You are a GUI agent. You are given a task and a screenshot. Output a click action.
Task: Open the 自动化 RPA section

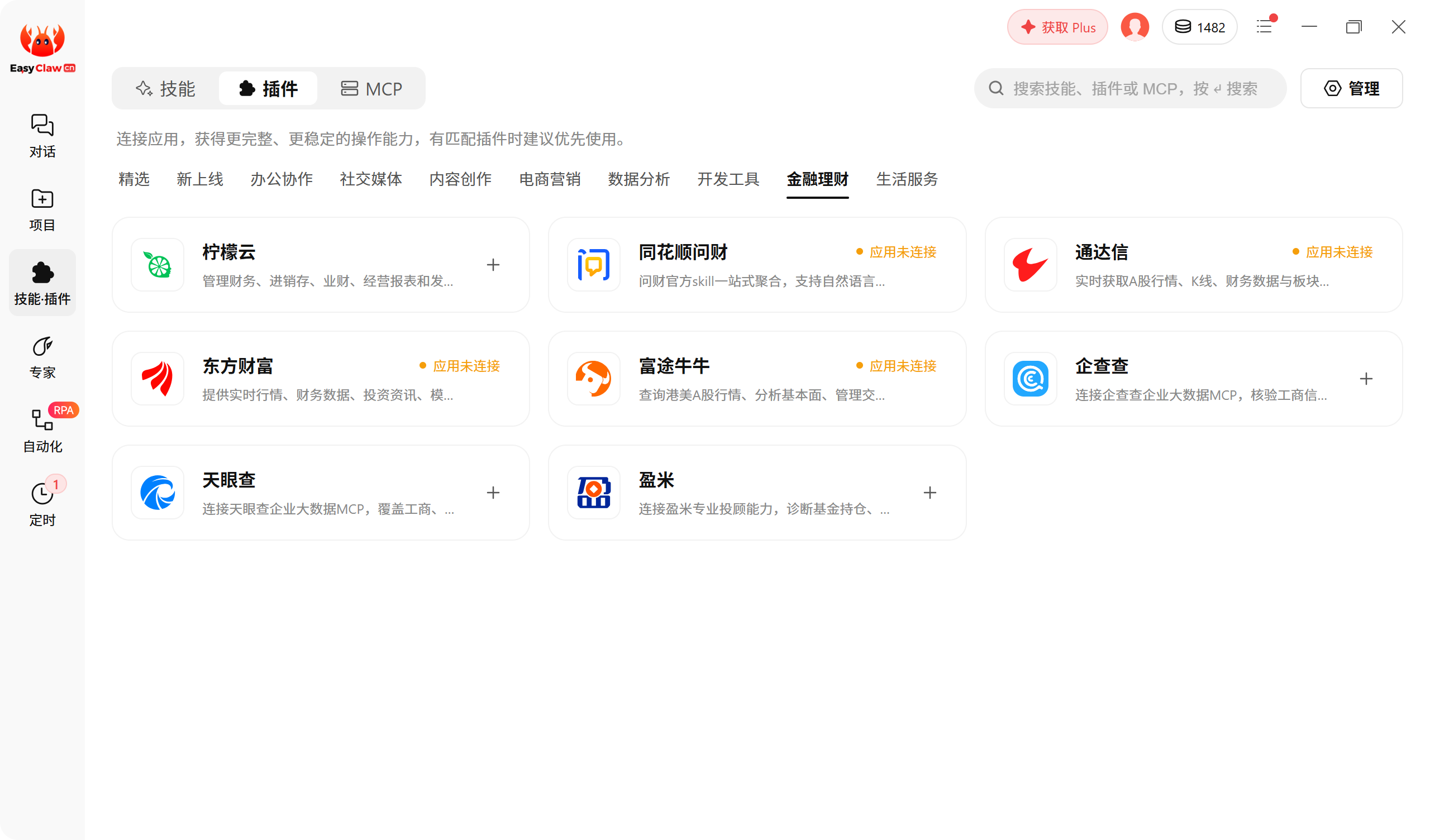coord(42,431)
